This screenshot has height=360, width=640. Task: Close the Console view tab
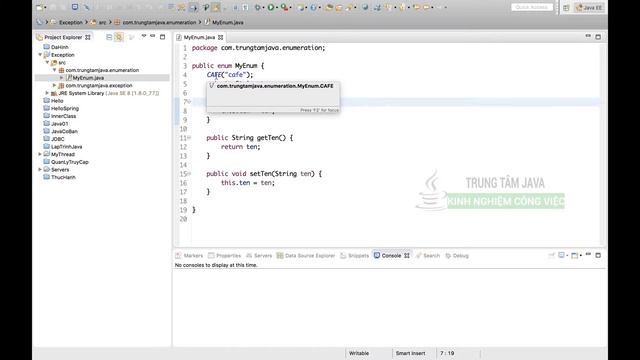pyautogui.click(x=407, y=256)
